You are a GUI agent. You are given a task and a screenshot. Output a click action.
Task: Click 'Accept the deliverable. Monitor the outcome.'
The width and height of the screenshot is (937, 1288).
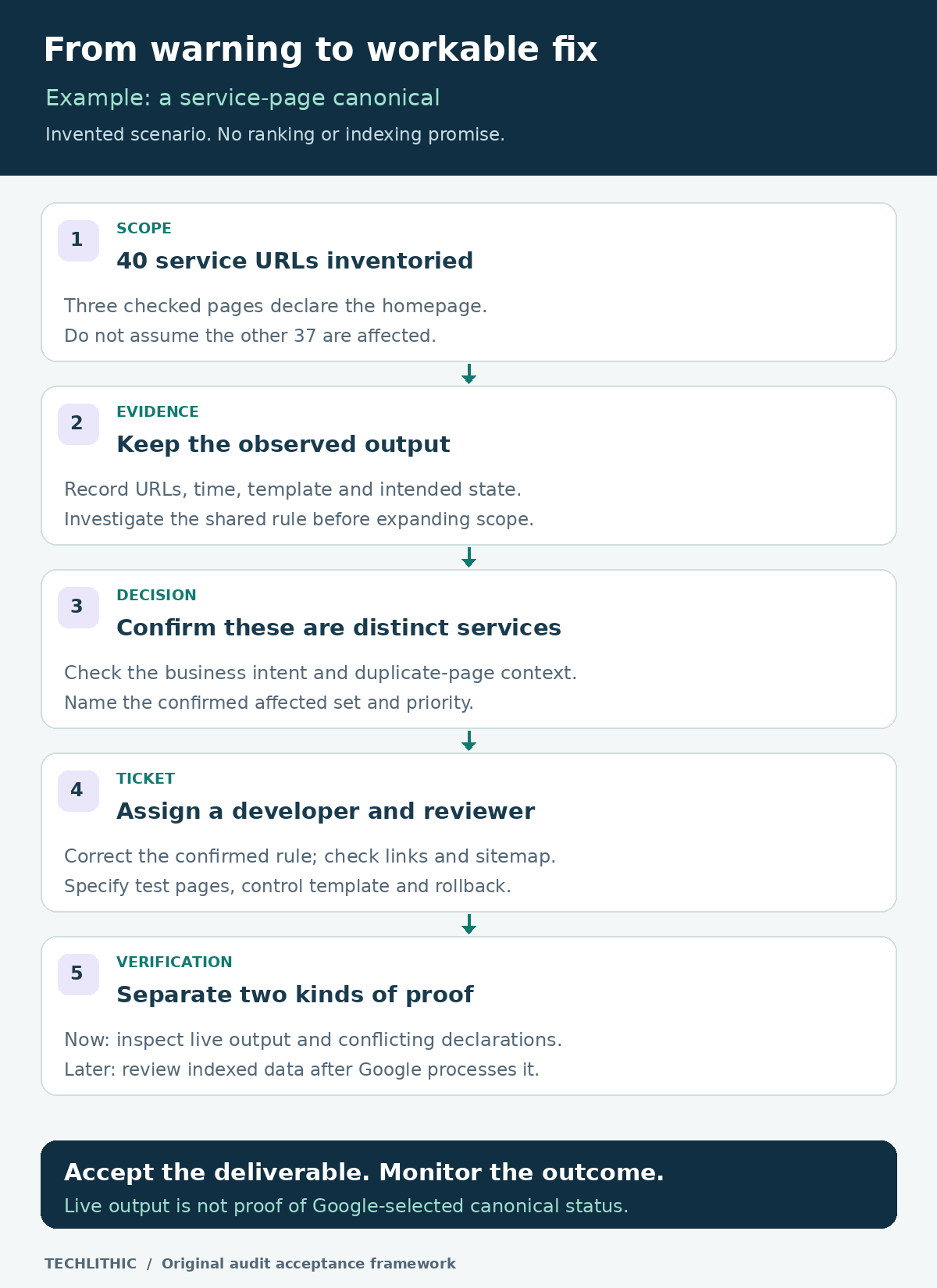pos(364,1172)
